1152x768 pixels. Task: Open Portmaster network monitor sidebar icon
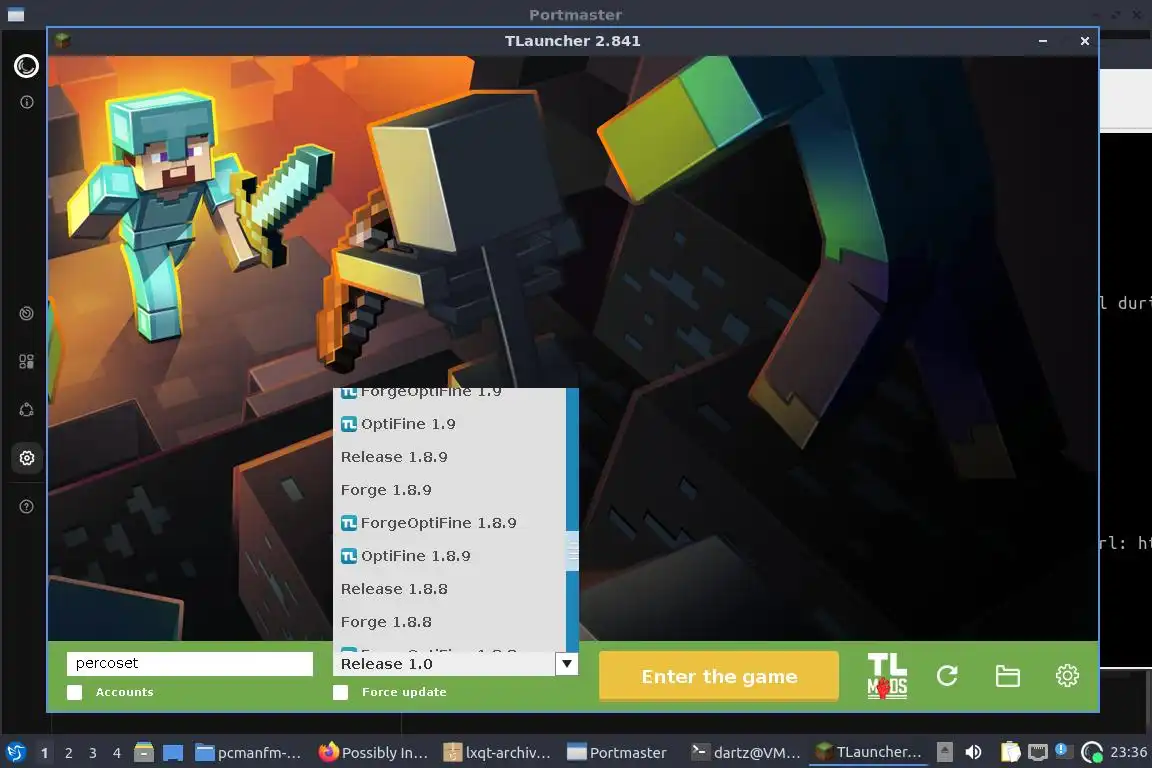click(26, 313)
